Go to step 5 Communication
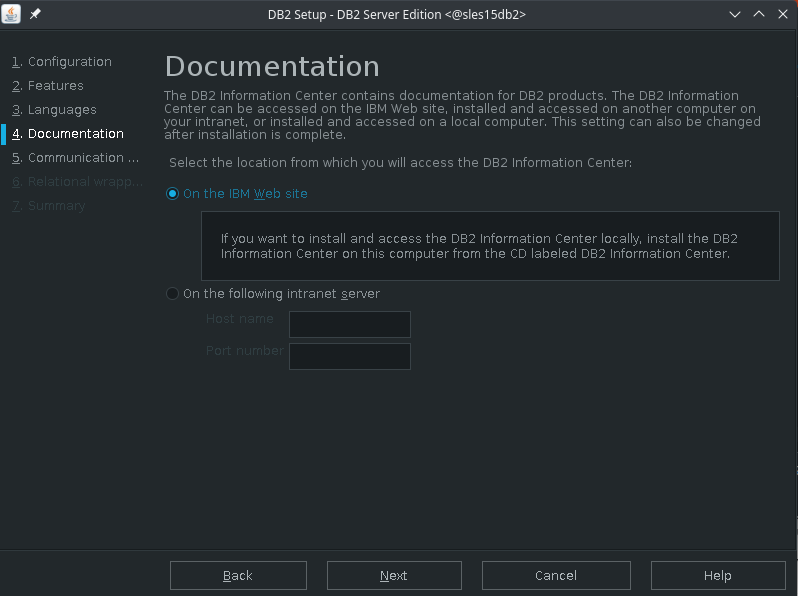The width and height of the screenshot is (798, 596). point(75,158)
